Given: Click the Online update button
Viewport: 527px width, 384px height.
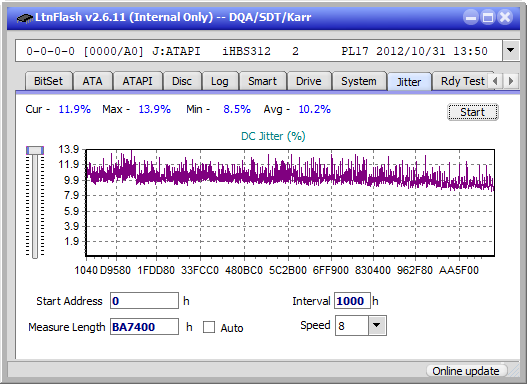Looking at the screenshot, I should pyautogui.click(x=466, y=371).
